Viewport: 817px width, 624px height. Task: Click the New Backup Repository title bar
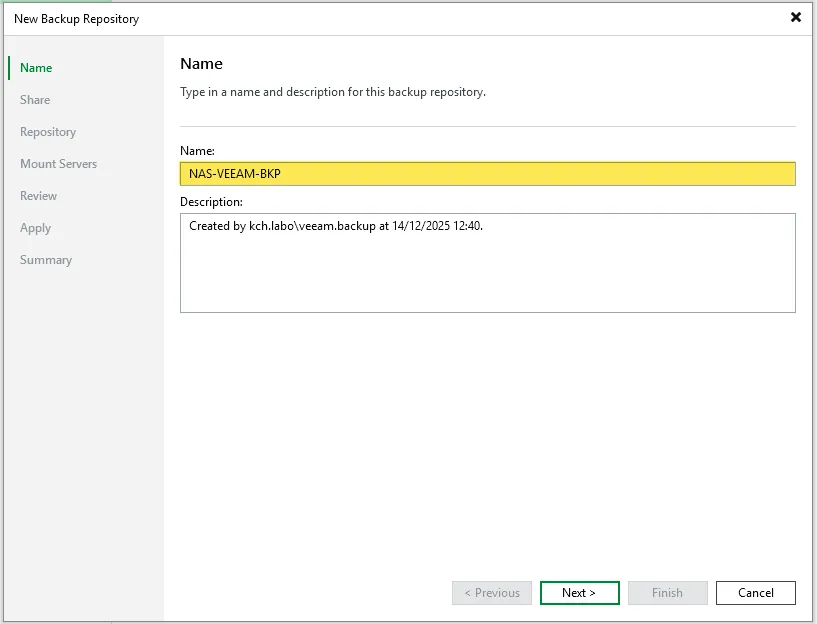click(x=400, y=18)
